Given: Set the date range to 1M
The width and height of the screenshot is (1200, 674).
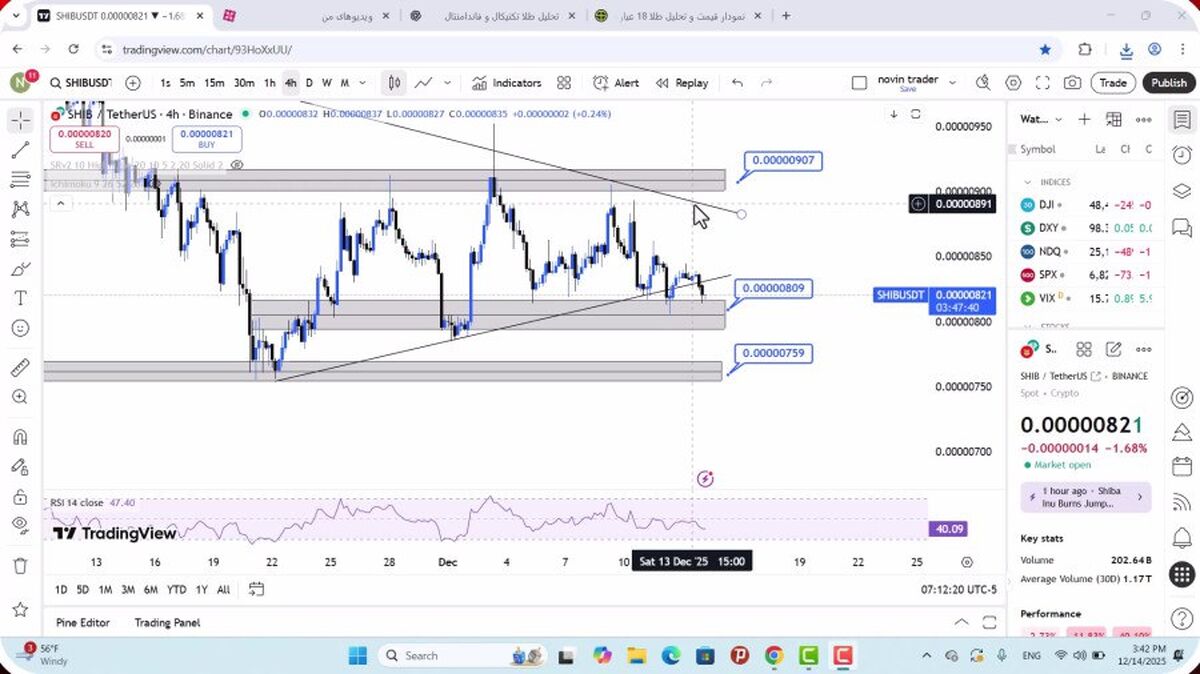Looking at the screenshot, I should pos(105,589).
